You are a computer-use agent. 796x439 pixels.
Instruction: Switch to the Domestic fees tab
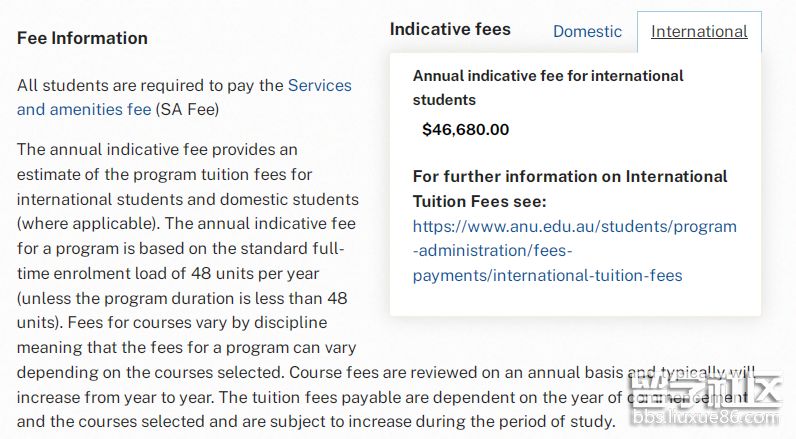click(587, 31)
